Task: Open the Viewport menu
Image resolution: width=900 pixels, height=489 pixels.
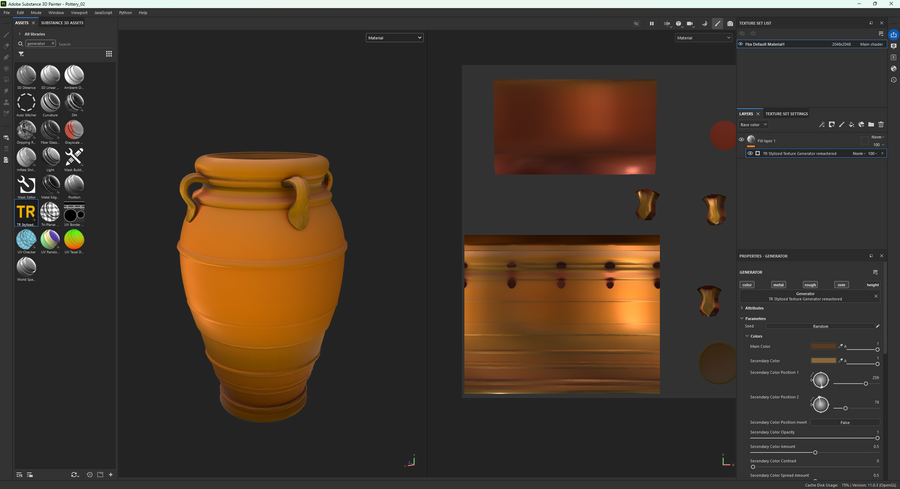Action: click(x=79, y=12)
